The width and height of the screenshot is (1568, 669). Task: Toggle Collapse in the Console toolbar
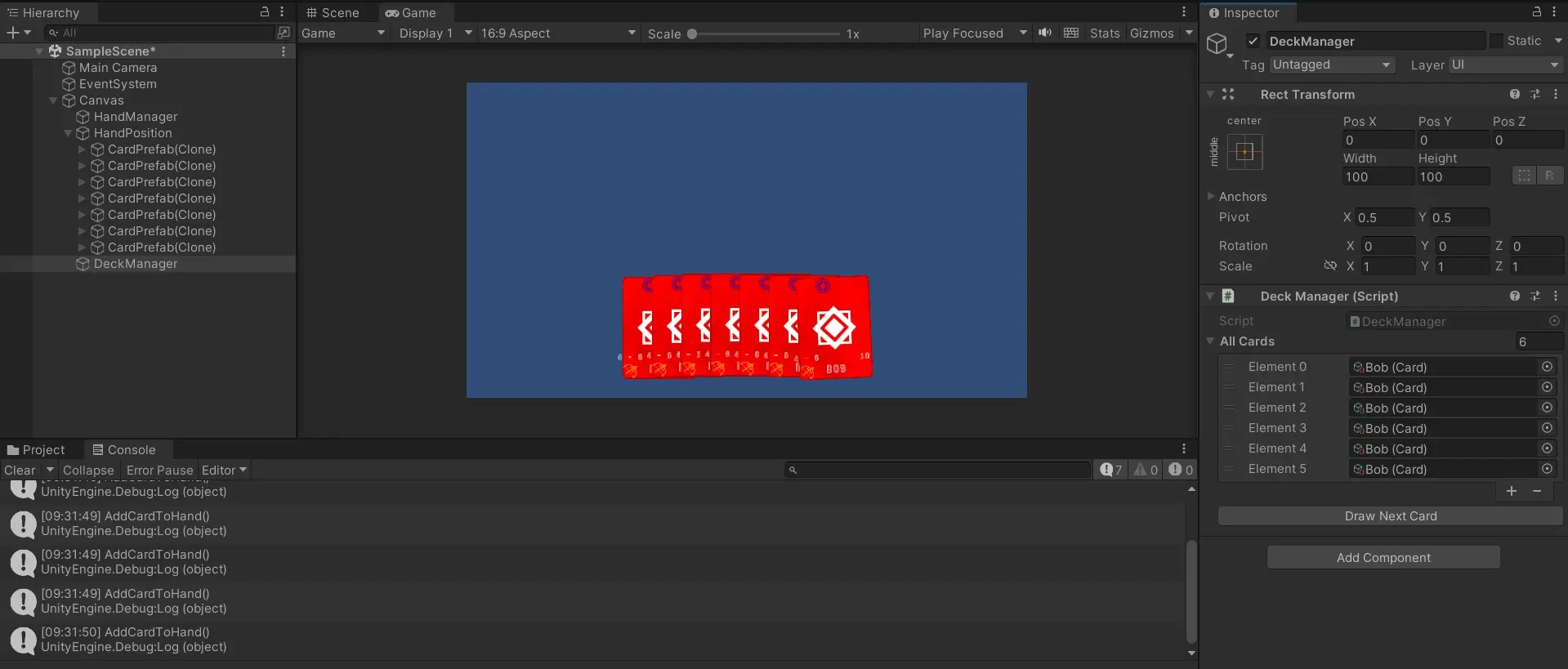coord(88,470)
